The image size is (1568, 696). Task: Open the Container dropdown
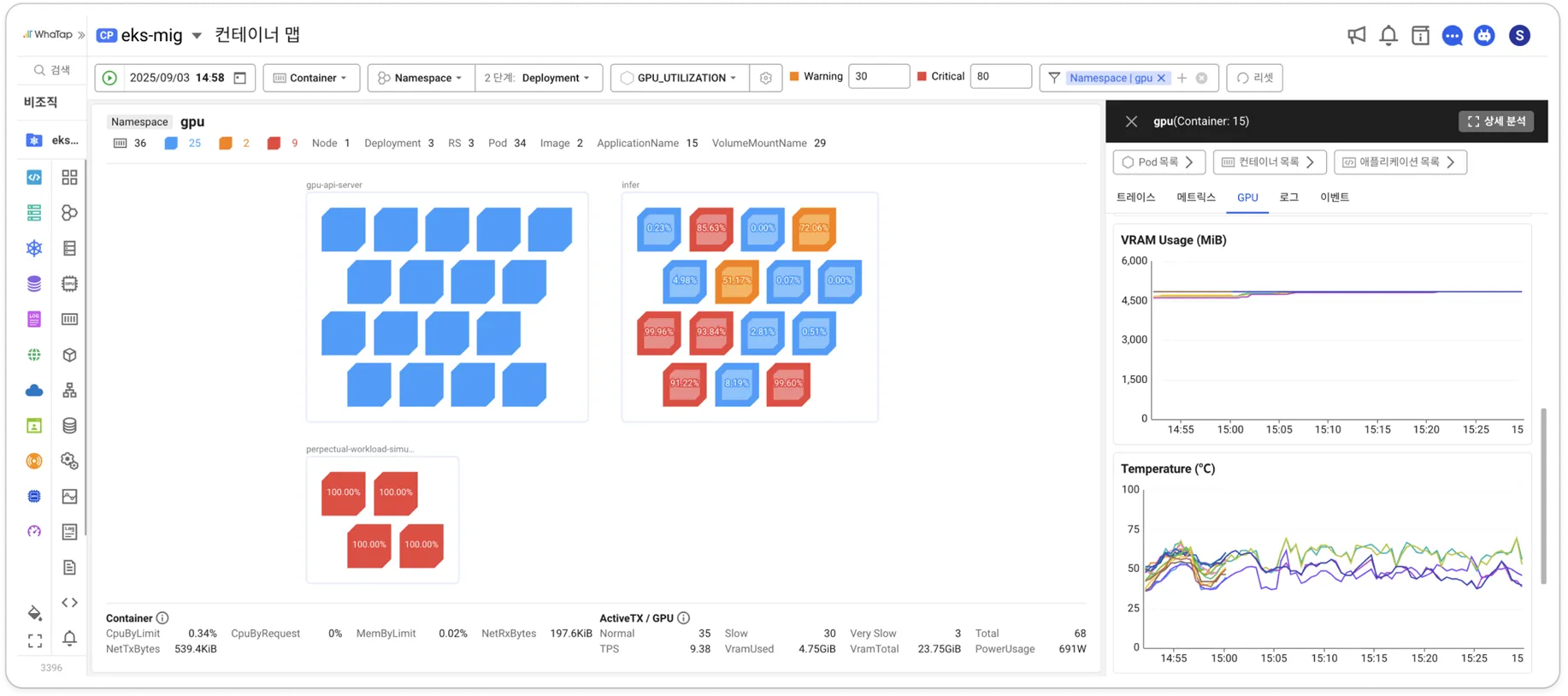(311, 78)
